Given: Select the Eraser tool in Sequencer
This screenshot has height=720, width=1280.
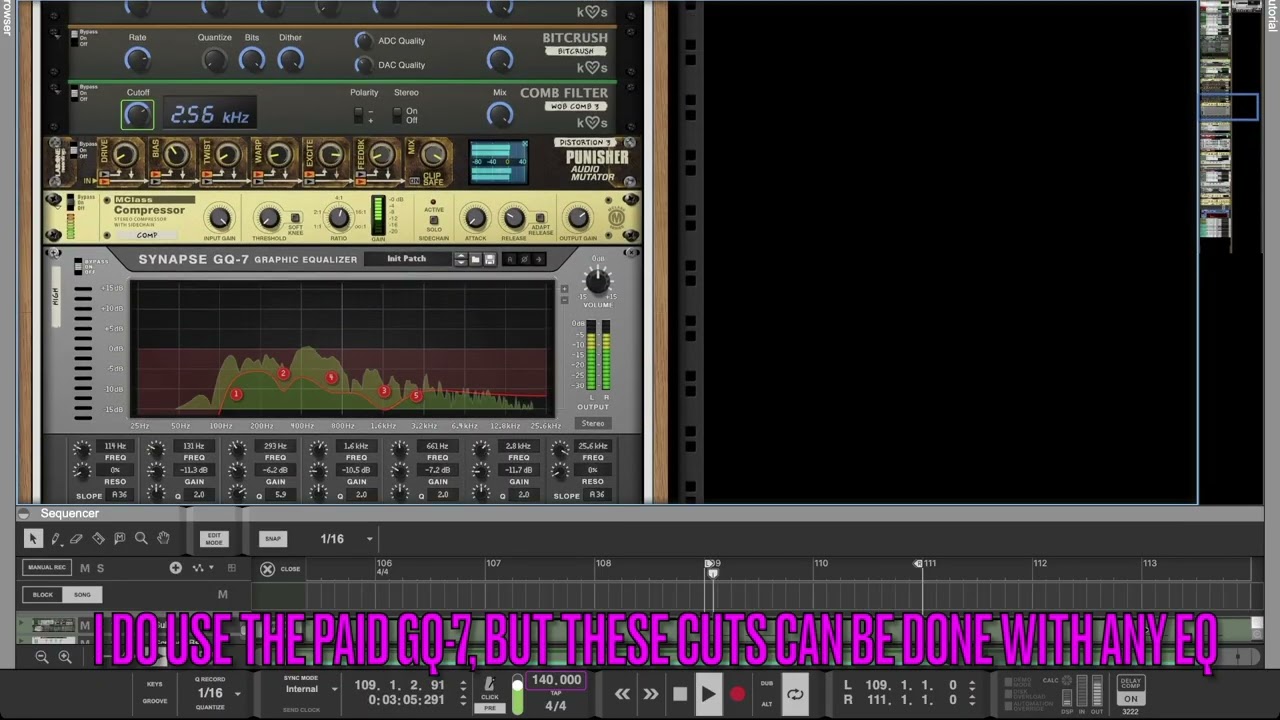Looking at the screenshot, I should [x=76, y=538].
